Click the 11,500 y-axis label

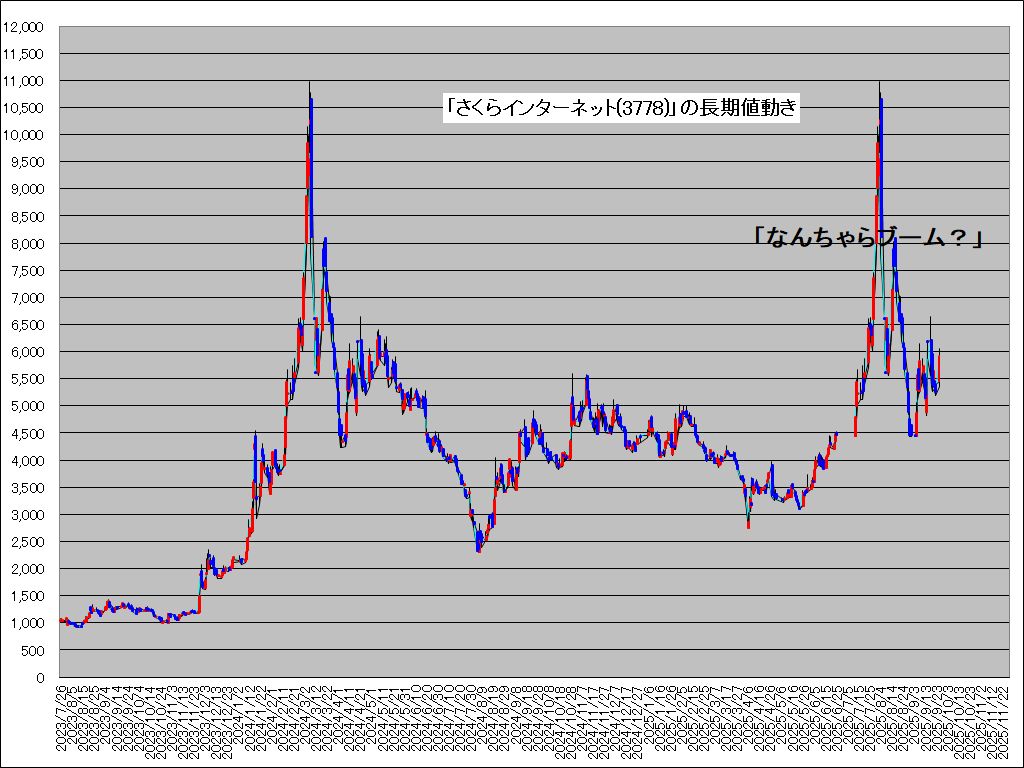pos(23,54)
